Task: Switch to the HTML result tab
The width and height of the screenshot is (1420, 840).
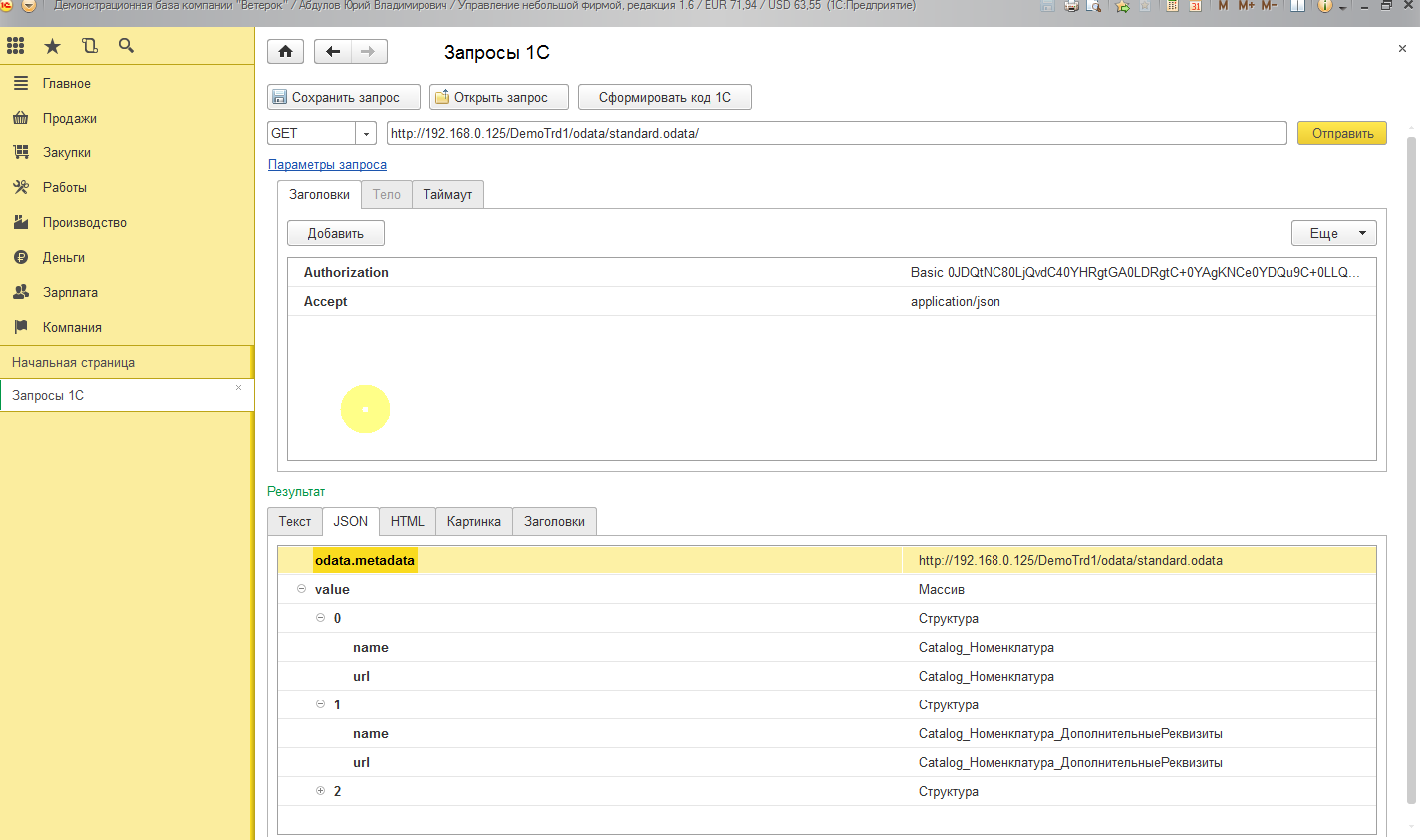Action: click(408, 521)
